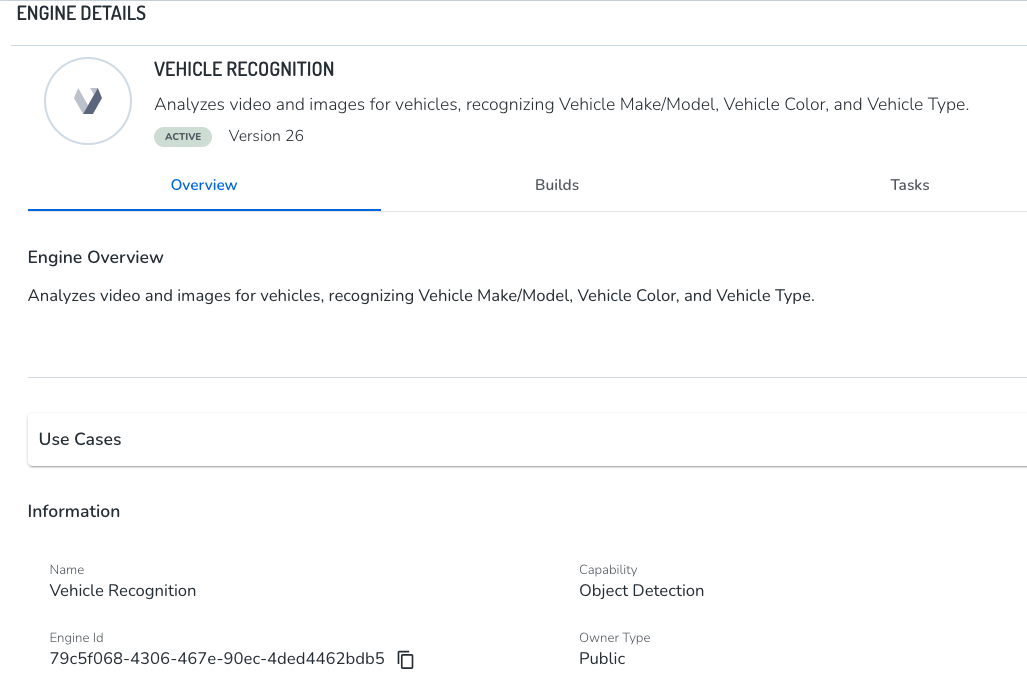The height and width of the screenshot is (686, 1027).
Task: Click the Public owner type value
Action: (x=602, y=659)
